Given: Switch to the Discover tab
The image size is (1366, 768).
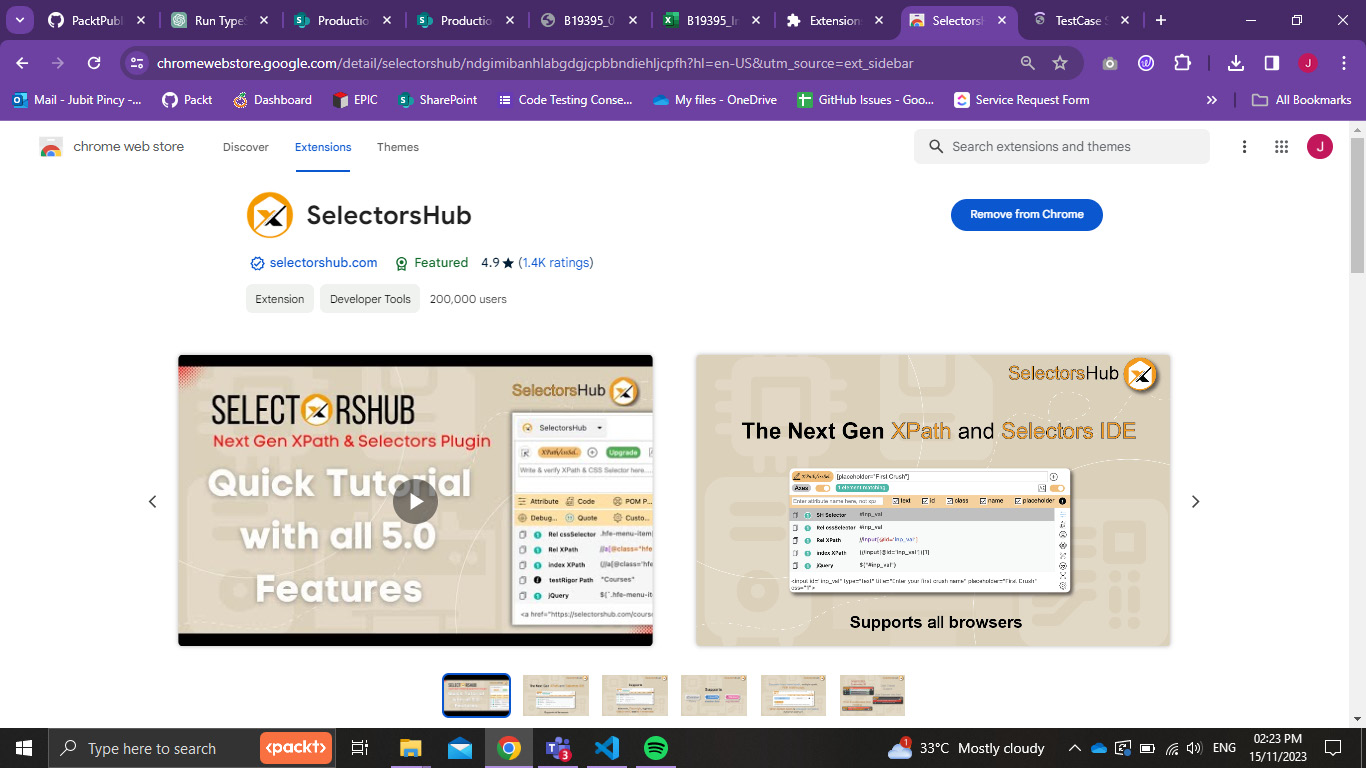Looking at the screenshot, I should pos(246,147).
